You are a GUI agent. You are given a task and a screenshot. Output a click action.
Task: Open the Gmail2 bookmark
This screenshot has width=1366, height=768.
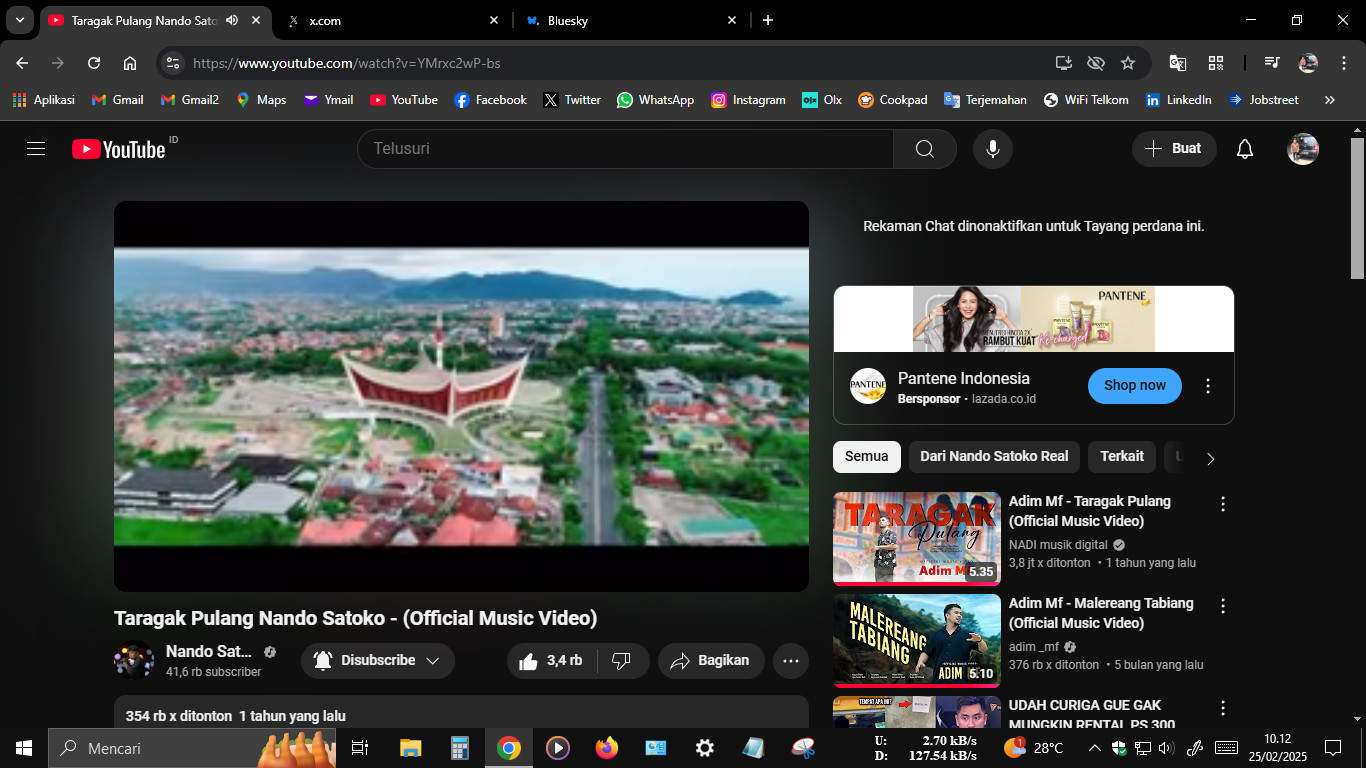click(x=190, y=100)
